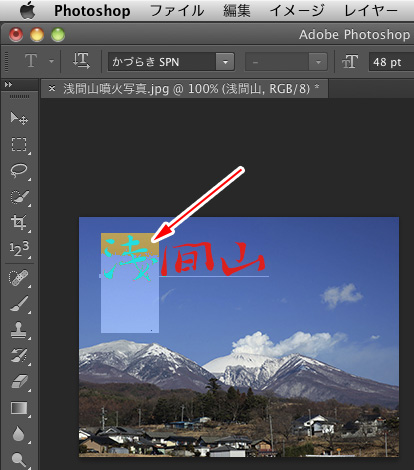Click the font name field かづらき SPN
The width and height of the screenshot is (414, 470).
[x=162, y=62]
